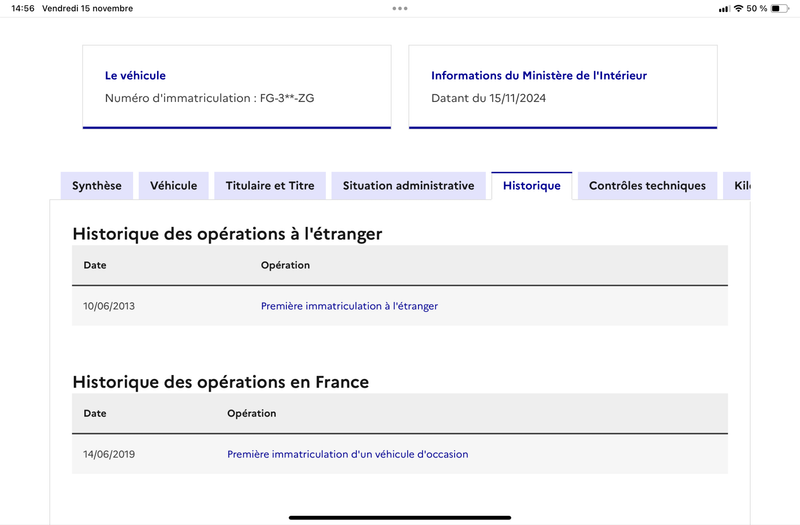Screen dimensions: 800x525
Task: Tap the cellular signal bars icon
Action: pyautogui.click(x=723, y=9)
